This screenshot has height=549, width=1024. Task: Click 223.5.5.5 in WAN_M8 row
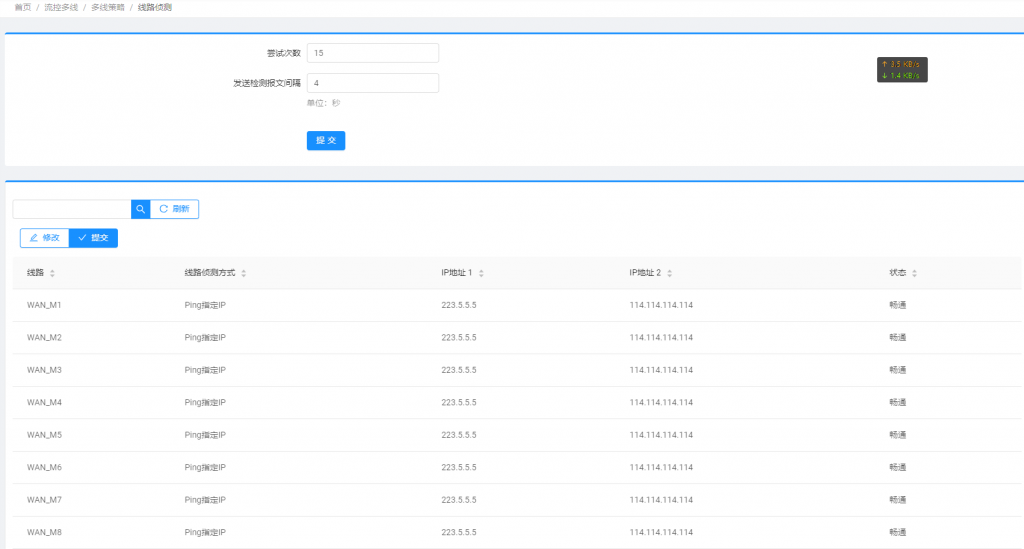click(458, 532)
